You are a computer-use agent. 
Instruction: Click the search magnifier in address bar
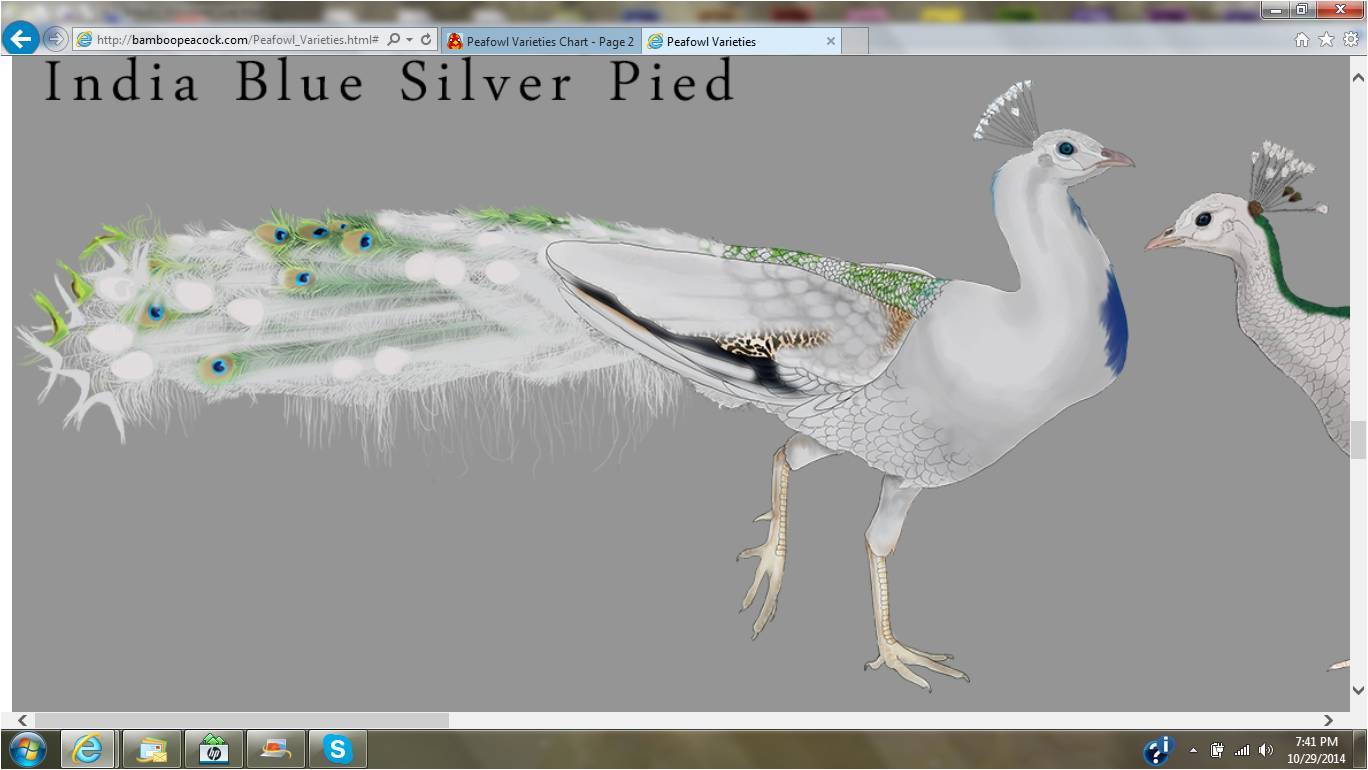tap(393, 40)
